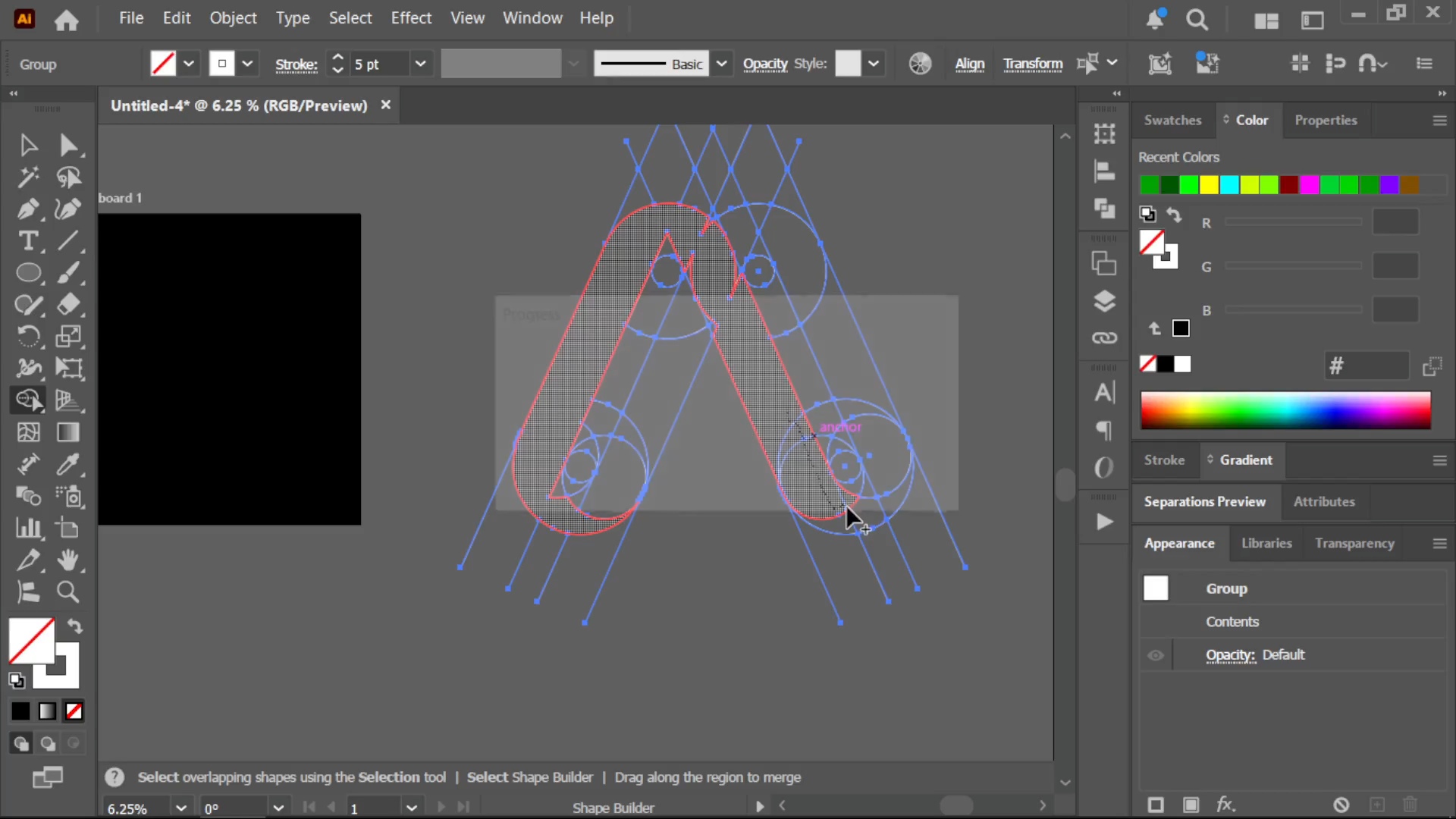Expand the graphic Style dropdown

pos(874,64)
